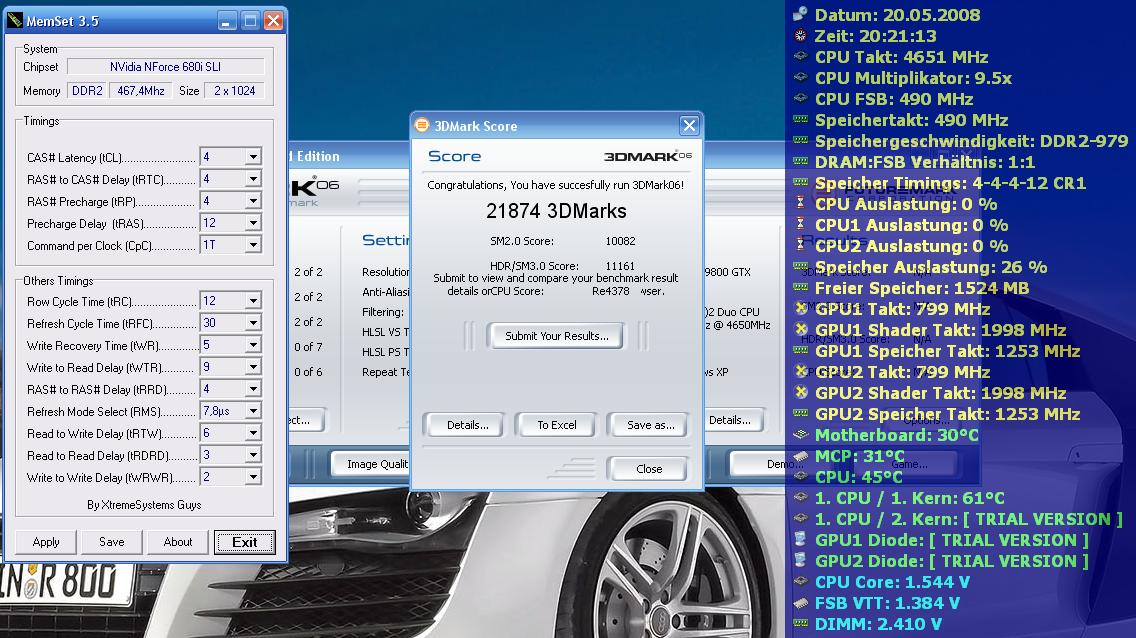The image size is (1136, 638).
Task: Click the CPU Takt icon
Action: pos(800,56)
